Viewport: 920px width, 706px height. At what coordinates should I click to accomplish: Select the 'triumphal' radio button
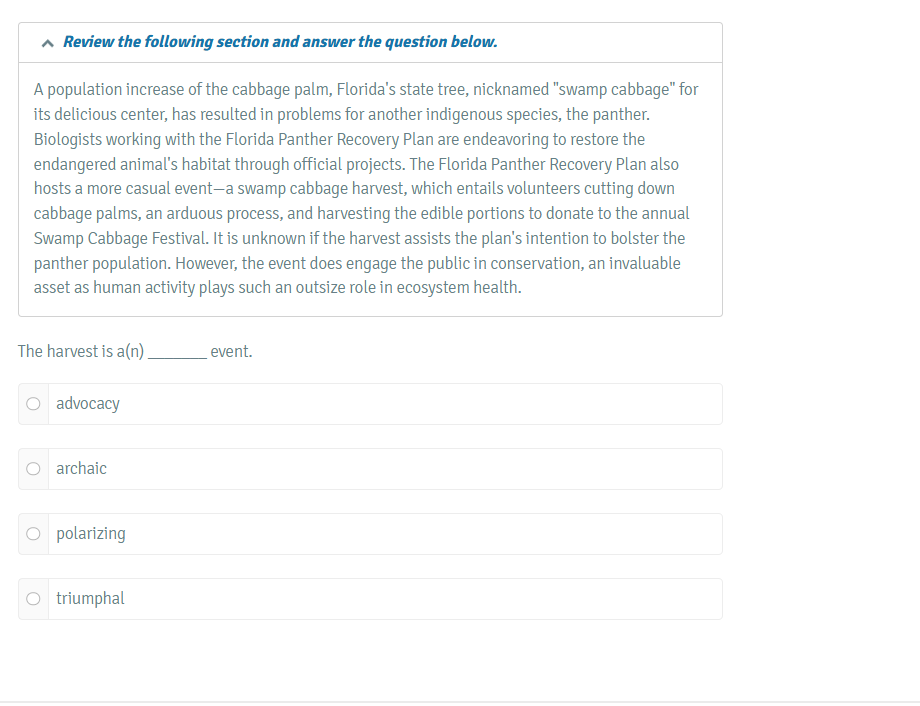[x=33, y=599]
